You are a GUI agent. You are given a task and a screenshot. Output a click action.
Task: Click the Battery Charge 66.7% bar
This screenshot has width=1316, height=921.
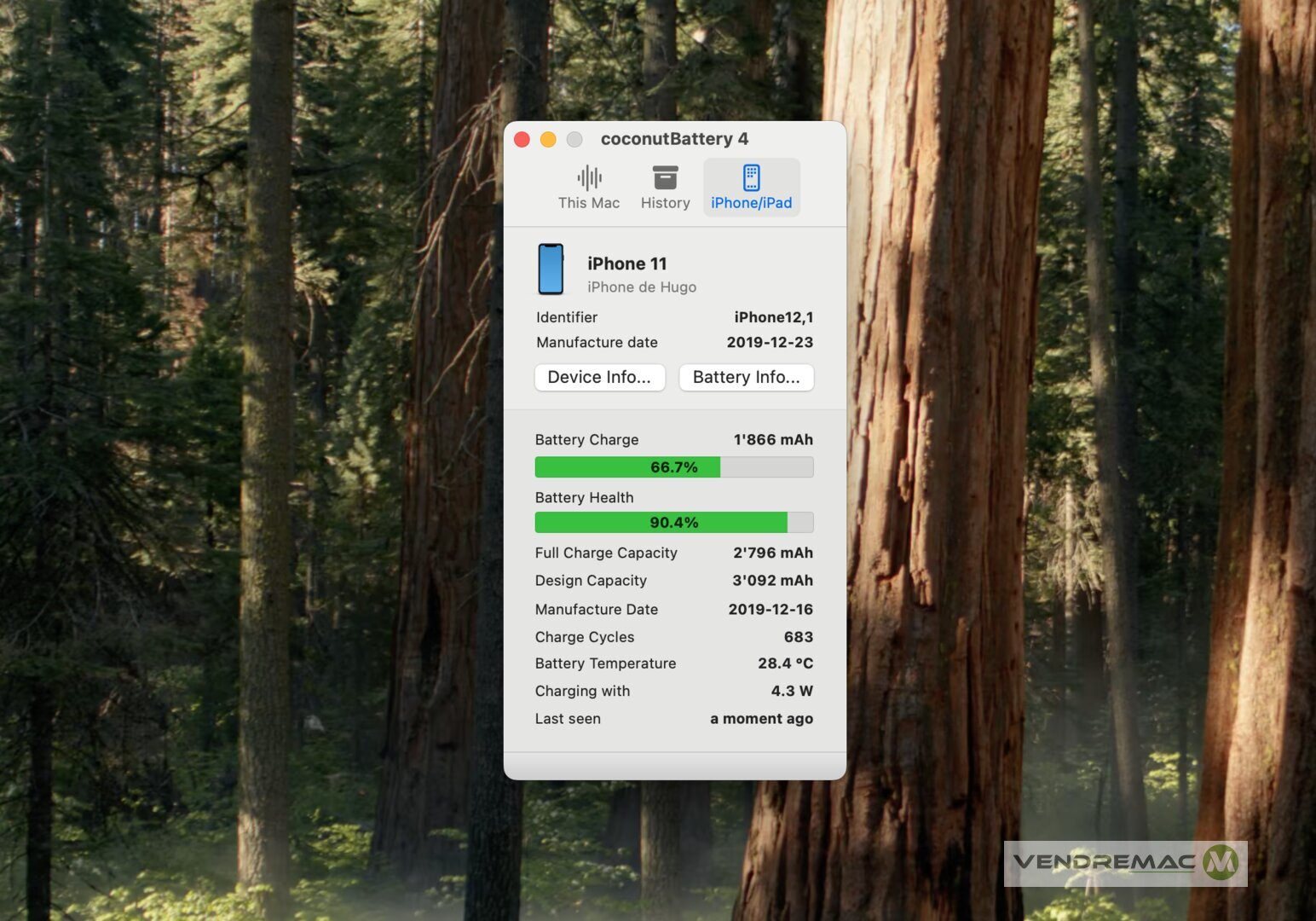[x=673, y=467]
